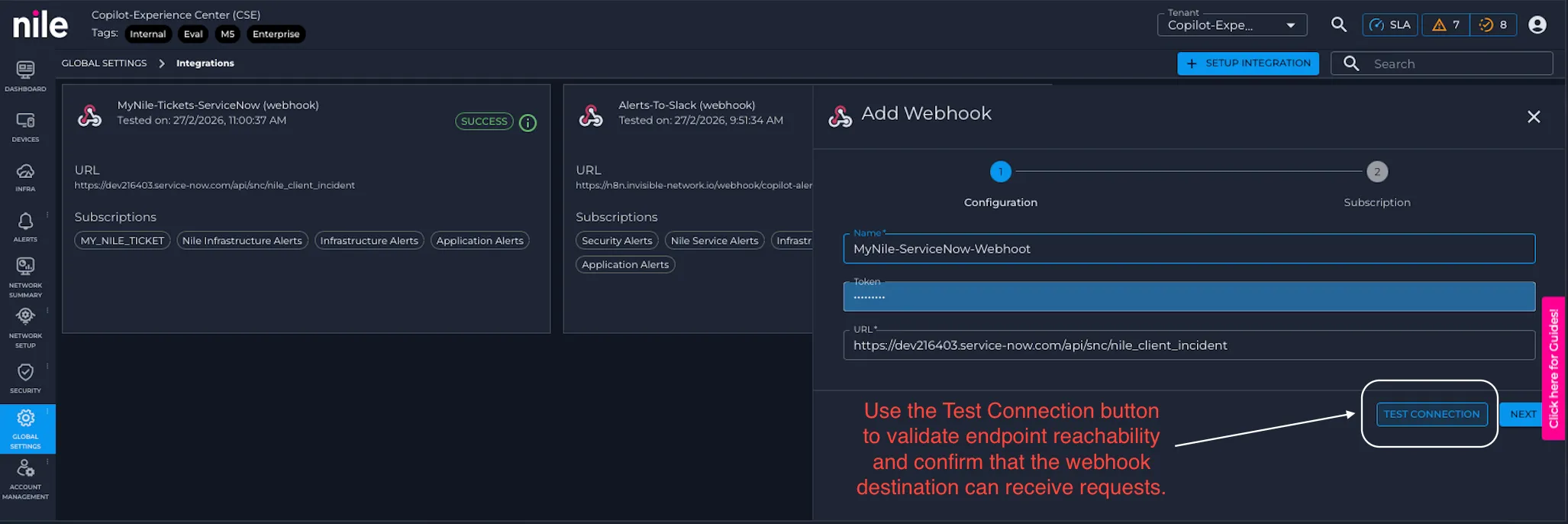Click the MyNile-Tickets-ServiceNow webhook title
This screenshot has width=1568, height=524.
(218, 105)
